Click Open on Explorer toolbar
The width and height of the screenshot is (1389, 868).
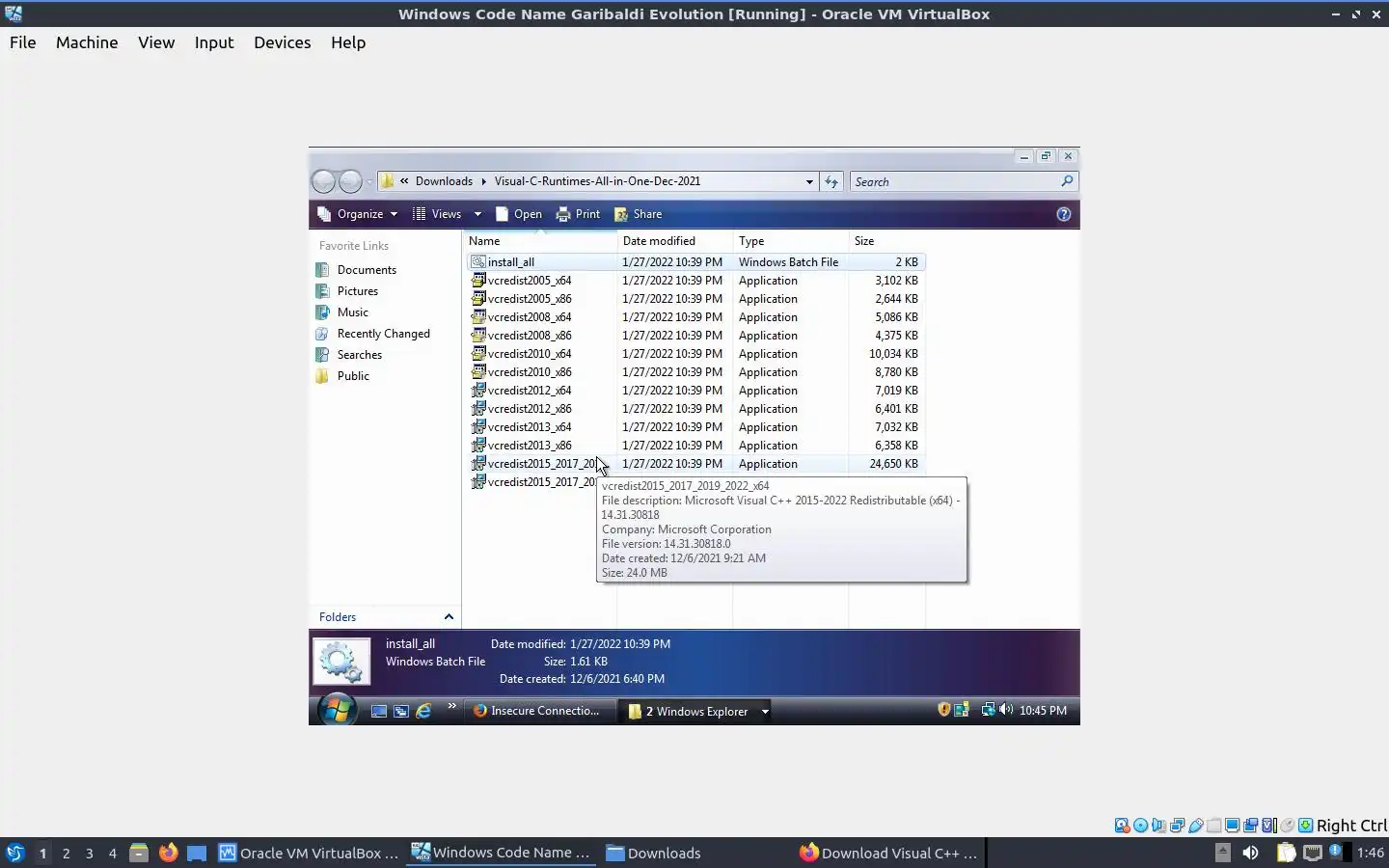tap(518, 214)
